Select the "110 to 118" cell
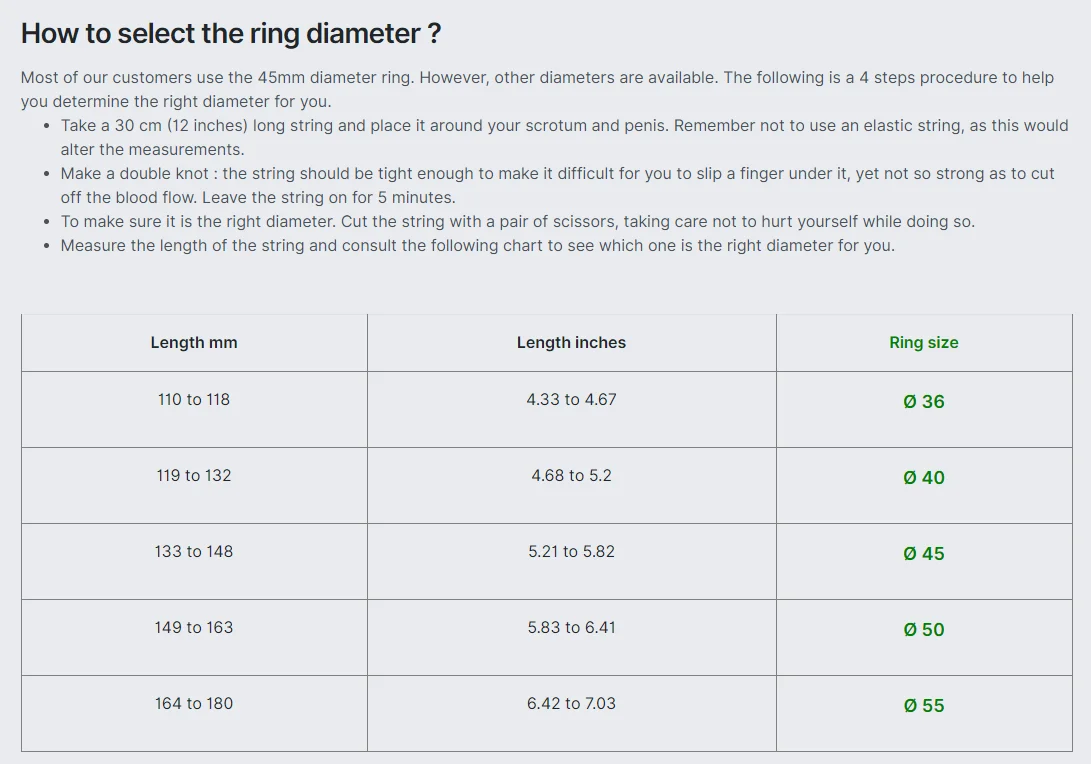Viewport: 1091px width, 764px height. 194,399
